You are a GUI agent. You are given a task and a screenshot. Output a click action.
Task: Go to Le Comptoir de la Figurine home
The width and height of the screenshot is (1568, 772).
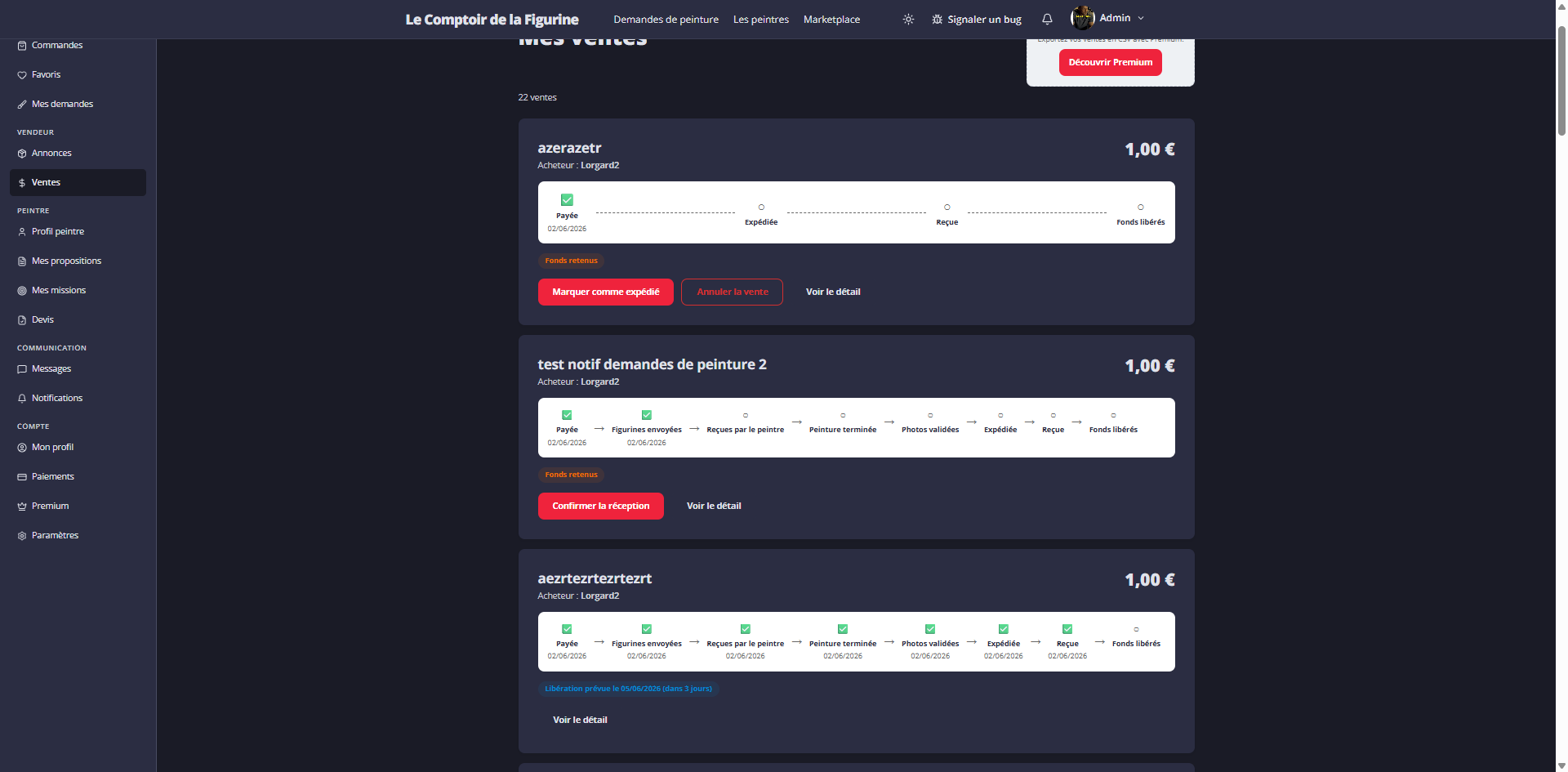click(x=492, y=20)
